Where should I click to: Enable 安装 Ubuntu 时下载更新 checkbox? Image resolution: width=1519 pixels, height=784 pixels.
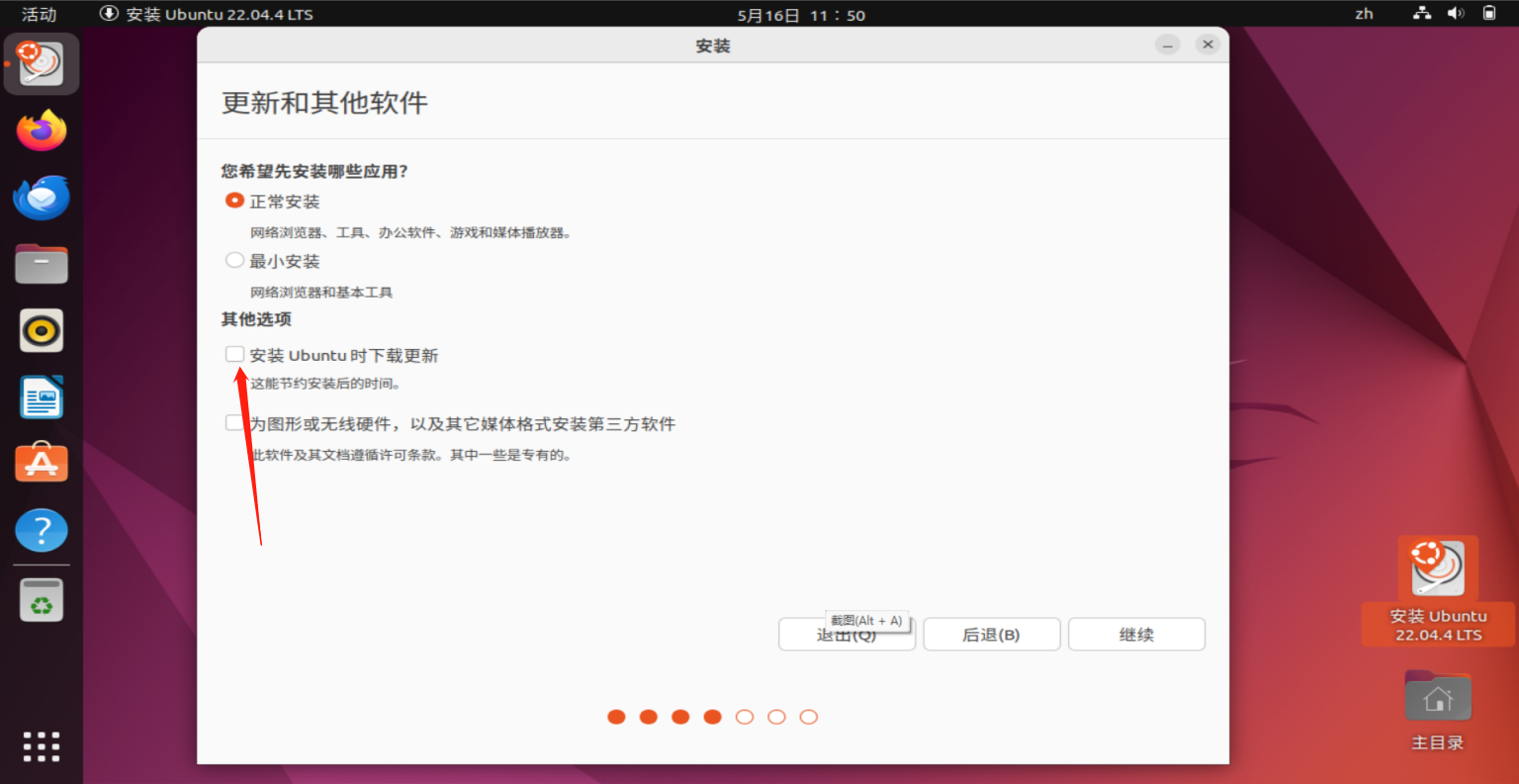click(x=234, y=354)
